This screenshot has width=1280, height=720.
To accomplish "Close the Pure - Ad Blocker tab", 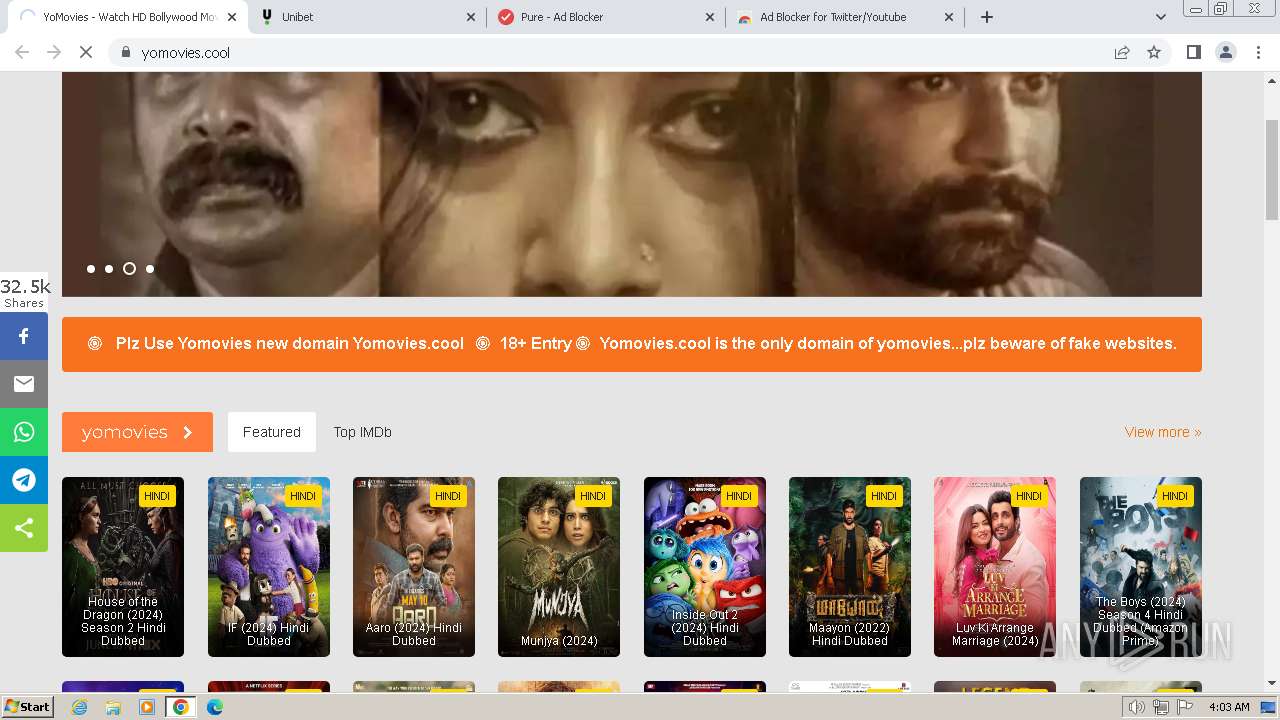I will coord(710,17).
